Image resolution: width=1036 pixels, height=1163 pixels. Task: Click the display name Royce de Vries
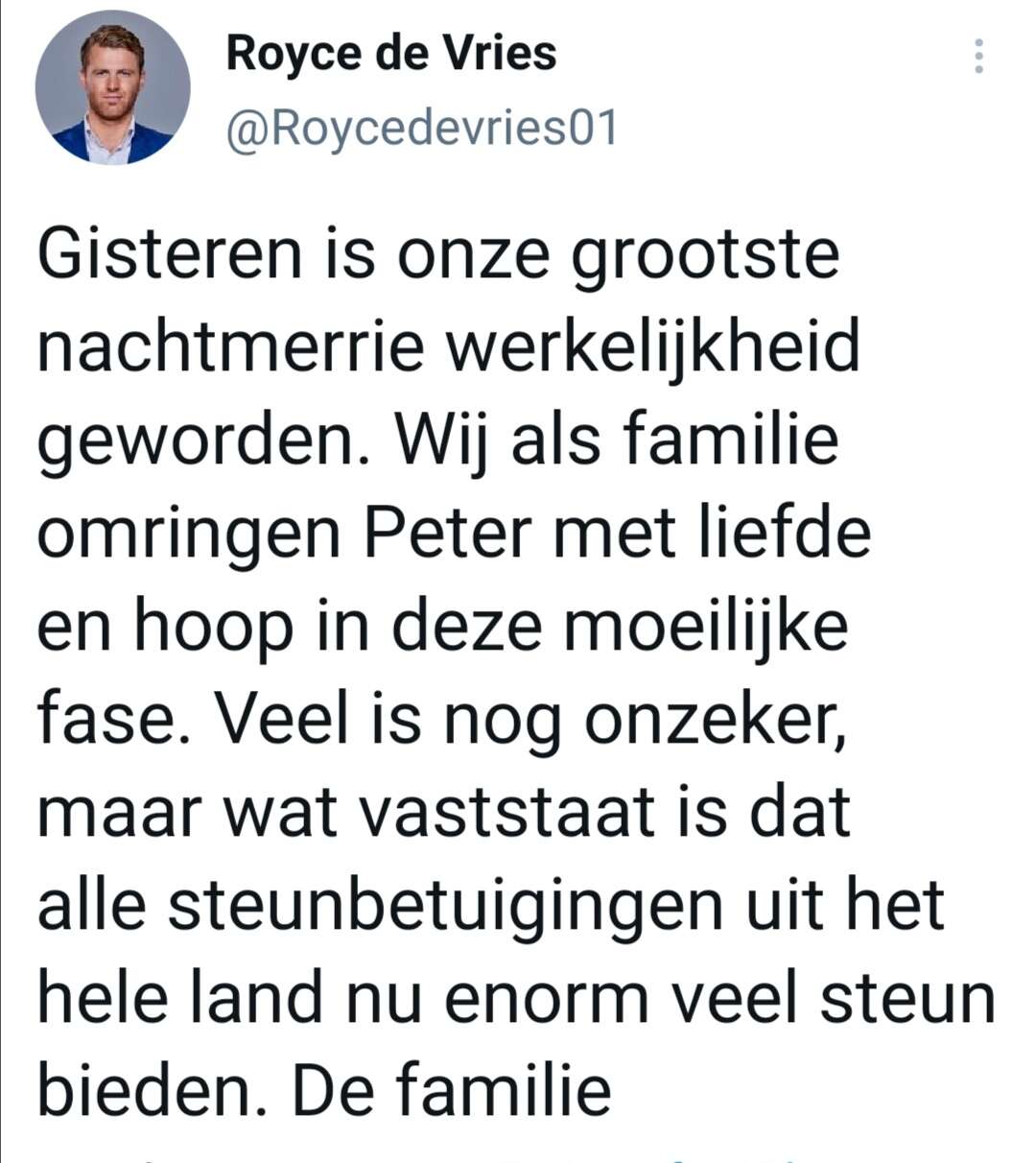coord(391,53)
